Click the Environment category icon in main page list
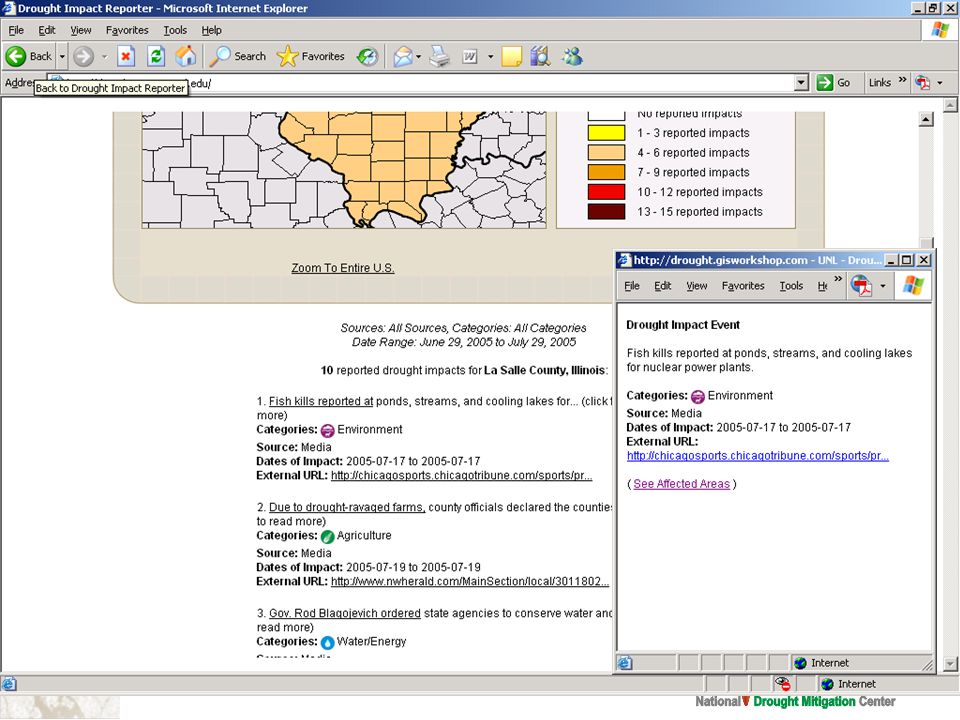Viewport: 960px width, 720px height. 328,430
